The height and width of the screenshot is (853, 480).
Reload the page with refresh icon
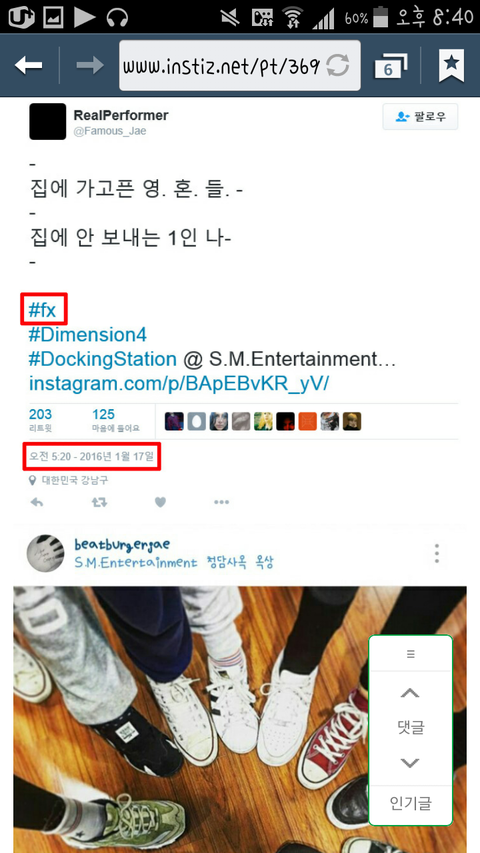point(338,66)
